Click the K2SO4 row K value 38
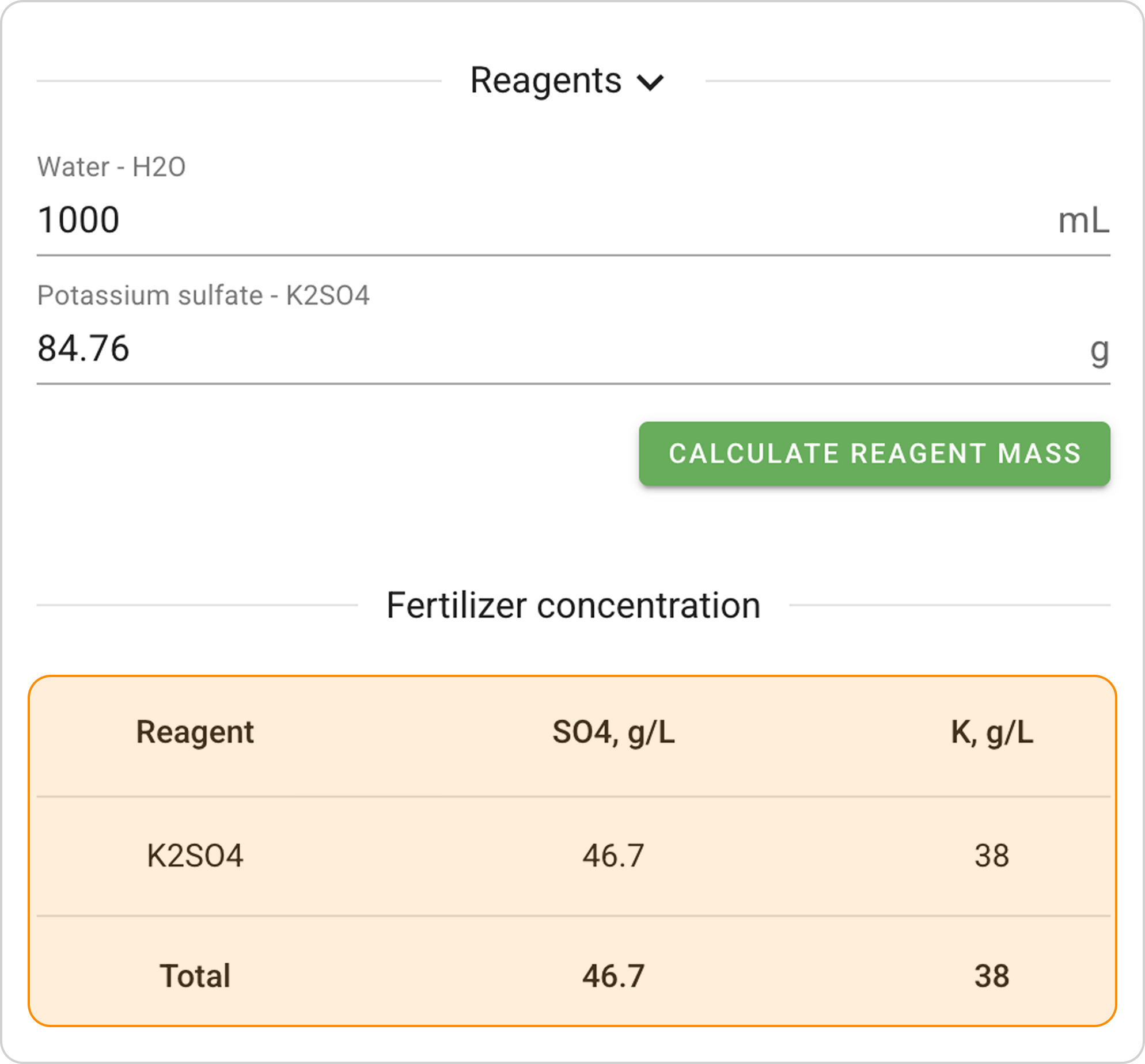 [991, 855]
